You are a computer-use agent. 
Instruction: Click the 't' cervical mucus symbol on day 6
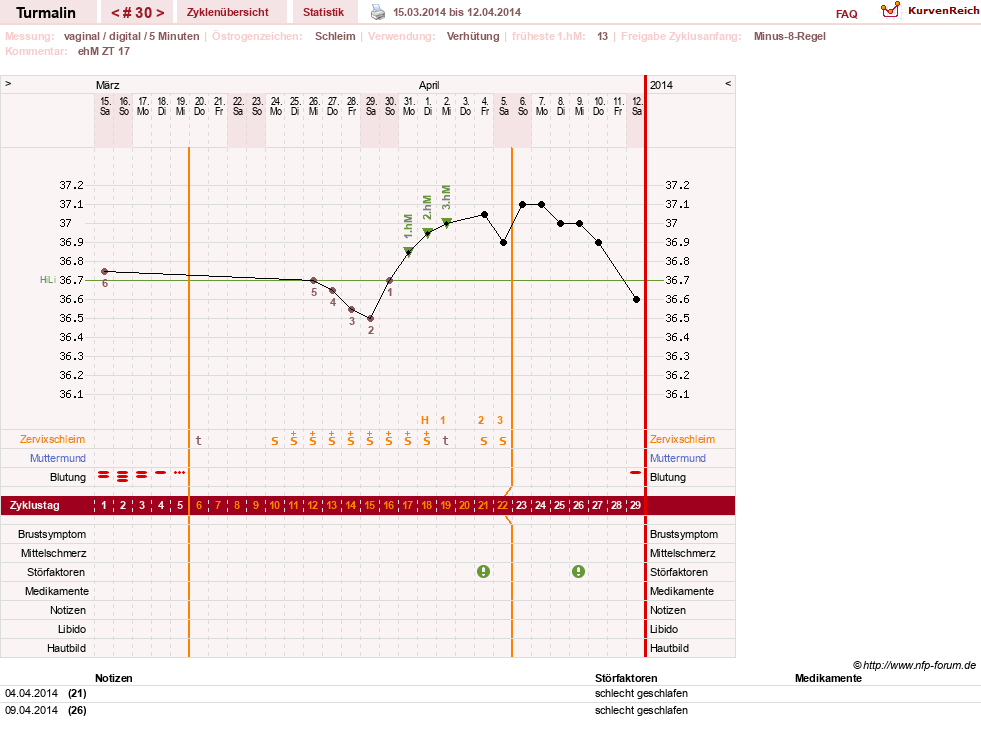[x=198, y=440]
